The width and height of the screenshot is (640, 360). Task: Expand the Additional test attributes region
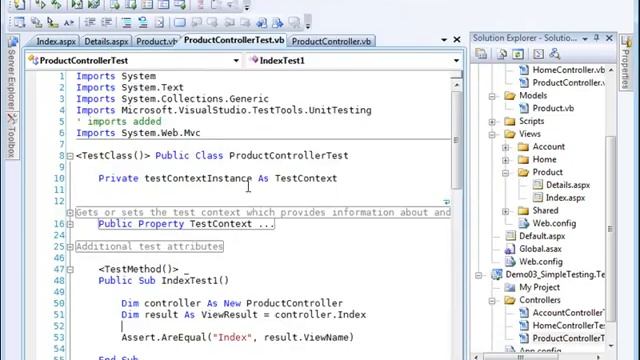point(70,247)
